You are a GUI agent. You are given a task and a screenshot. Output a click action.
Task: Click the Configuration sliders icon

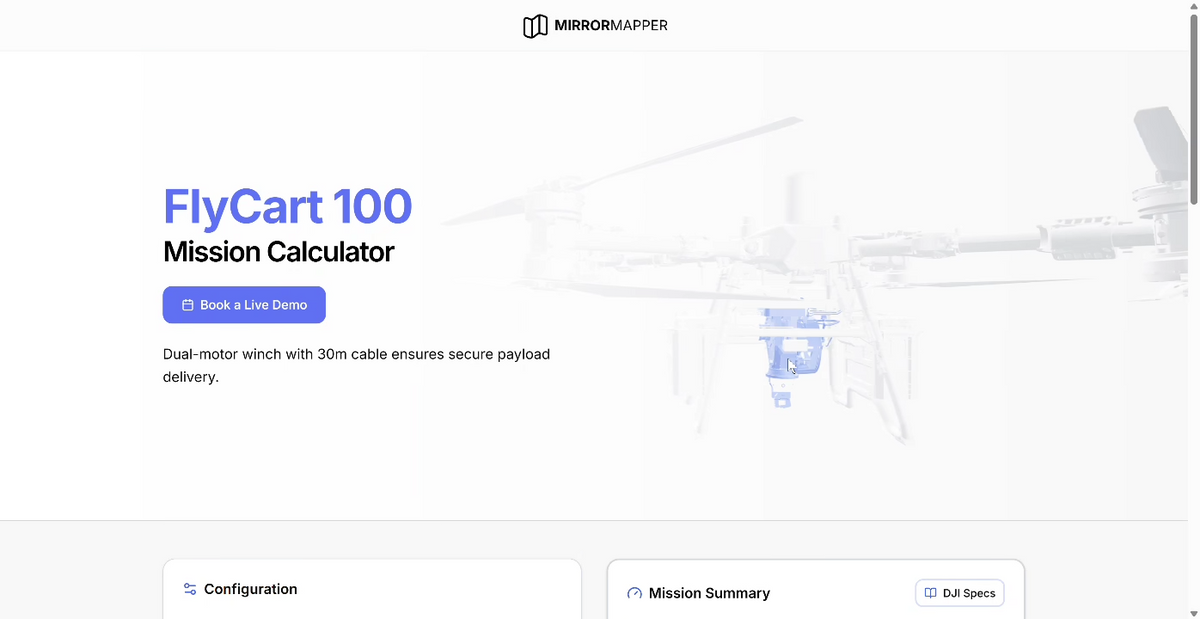pyautogui.click(x=190, y=589)
